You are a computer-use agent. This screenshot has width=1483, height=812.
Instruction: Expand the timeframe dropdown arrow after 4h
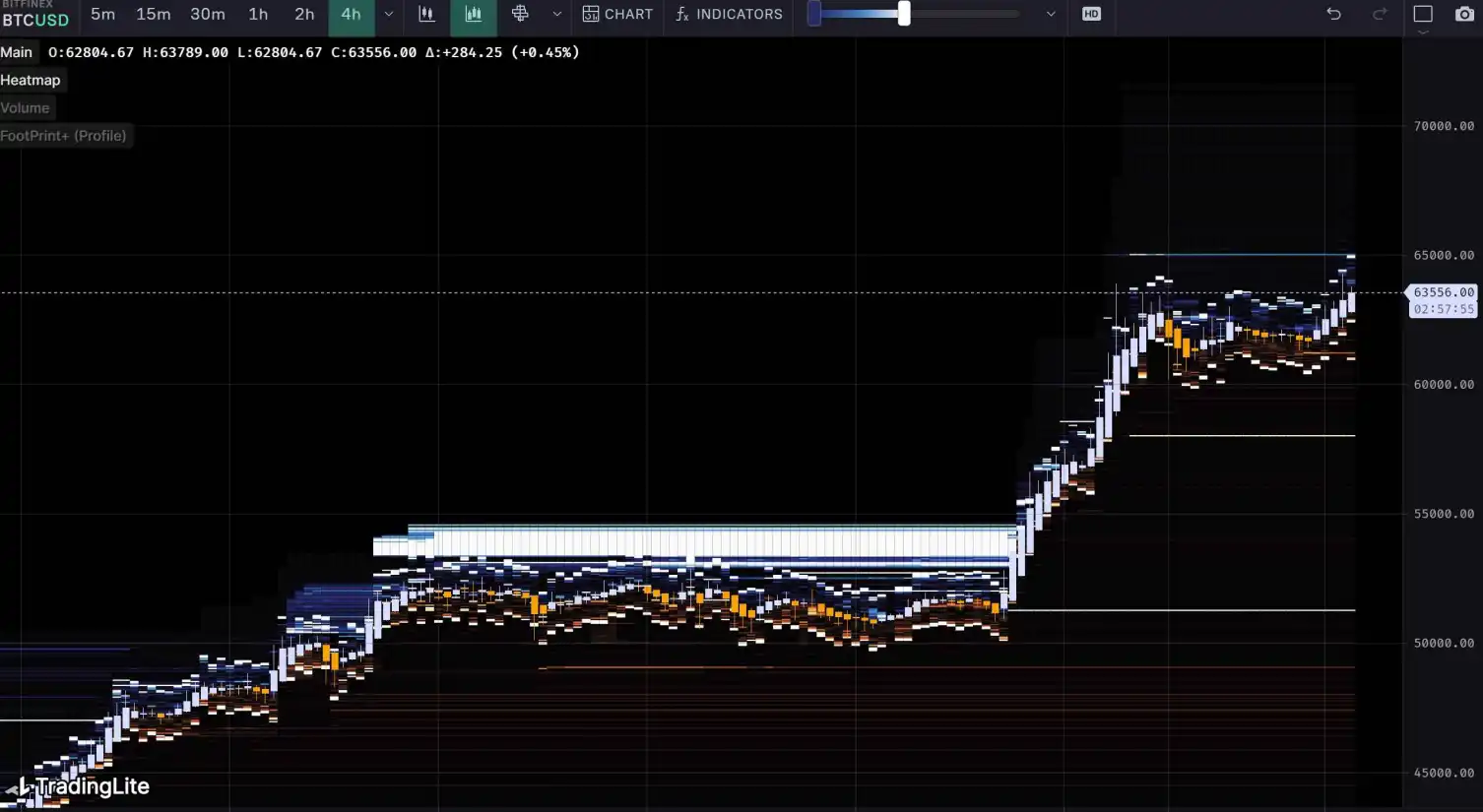[389, 14]
